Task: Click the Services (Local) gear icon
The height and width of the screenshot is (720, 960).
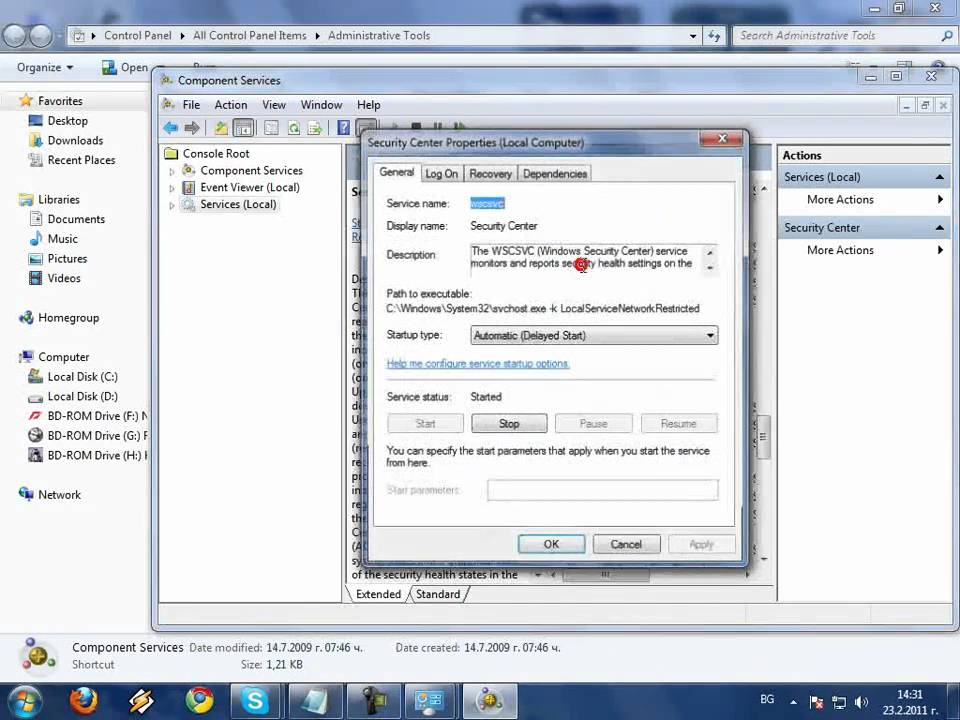Action: point(189,204)
